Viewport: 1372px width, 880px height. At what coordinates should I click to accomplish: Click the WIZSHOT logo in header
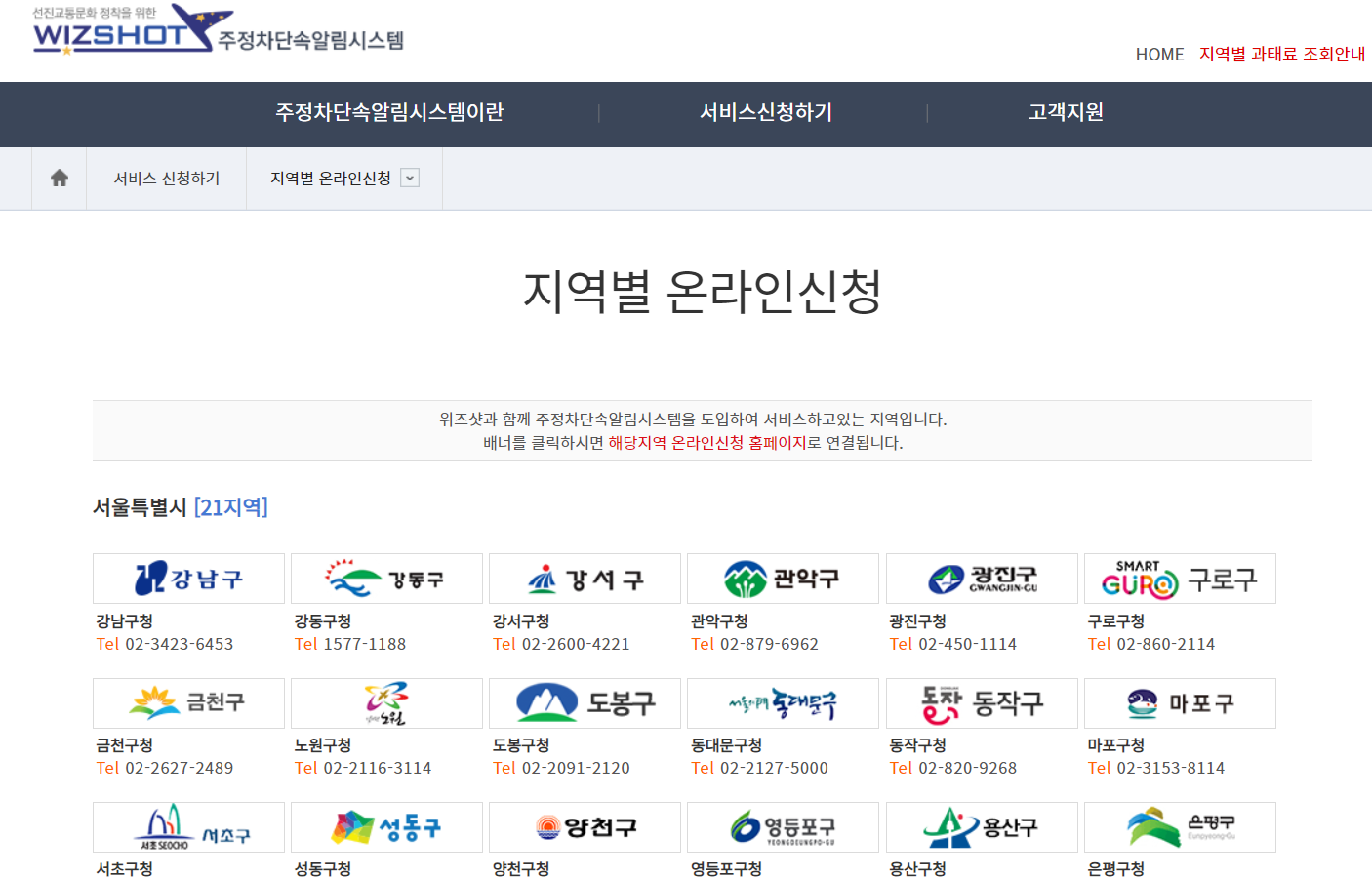[219, 29]
